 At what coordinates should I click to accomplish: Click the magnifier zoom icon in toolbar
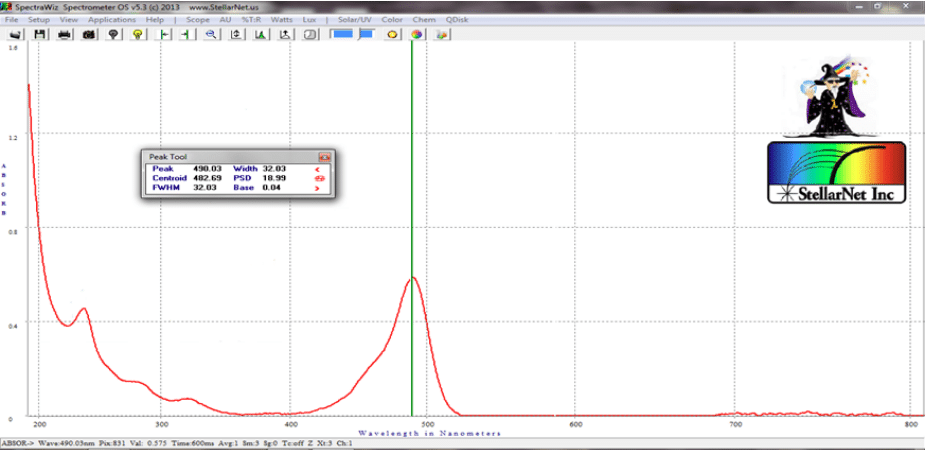pos(211,34)
